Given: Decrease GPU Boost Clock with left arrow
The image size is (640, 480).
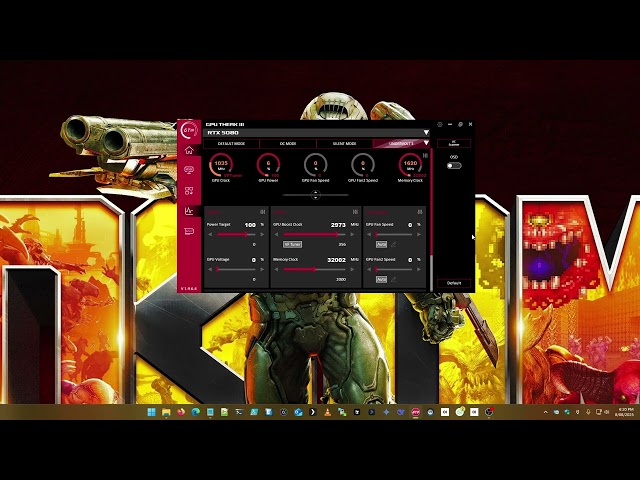Looking at the screenshot, I should click(276, 235).
